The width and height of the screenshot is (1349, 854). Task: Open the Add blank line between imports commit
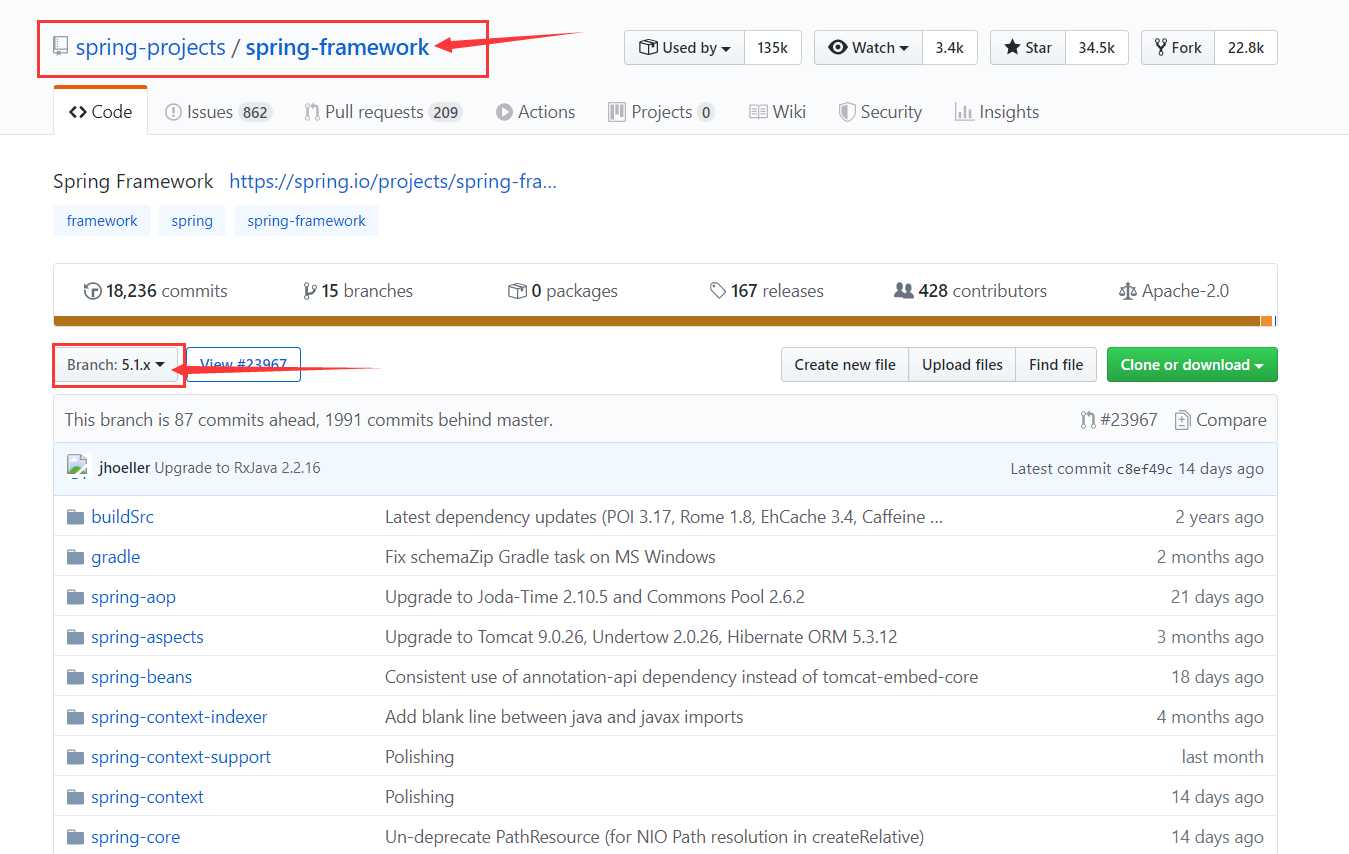click(564, 717)
